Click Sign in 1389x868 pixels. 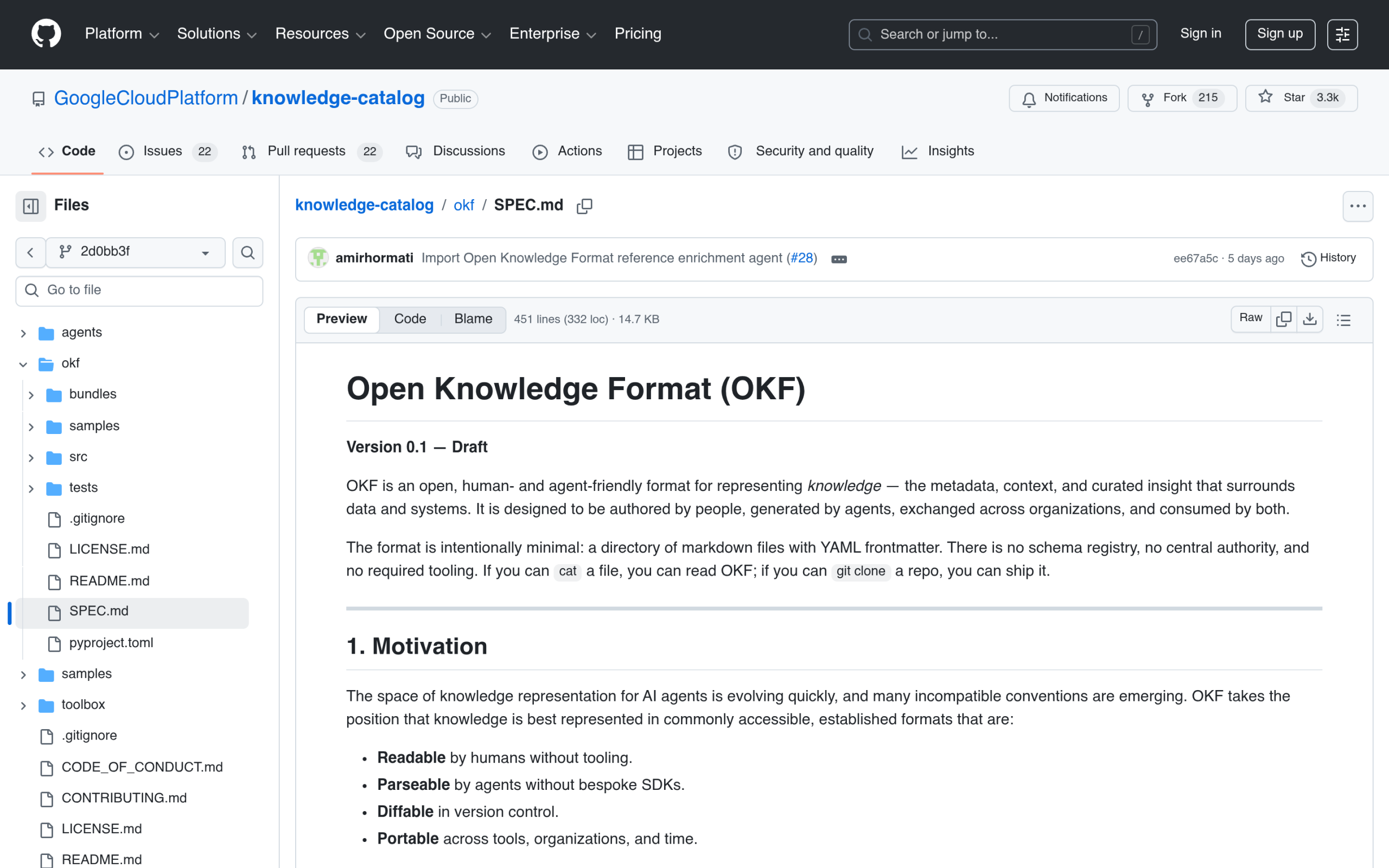[x=1200, y=34]
